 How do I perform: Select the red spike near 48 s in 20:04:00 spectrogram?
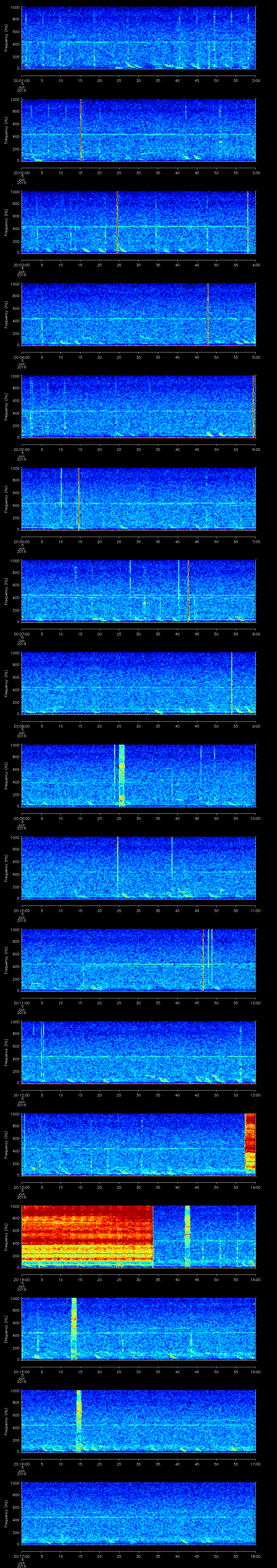[x=208, y=314]
